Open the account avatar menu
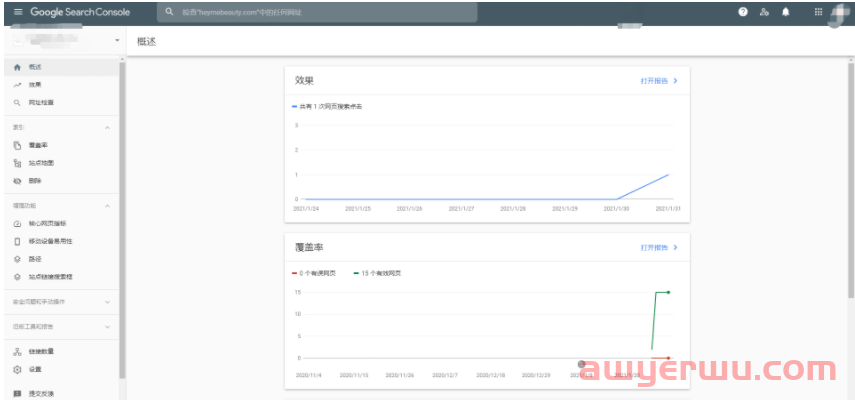This screenshot has width=855, height=400. 839,14
